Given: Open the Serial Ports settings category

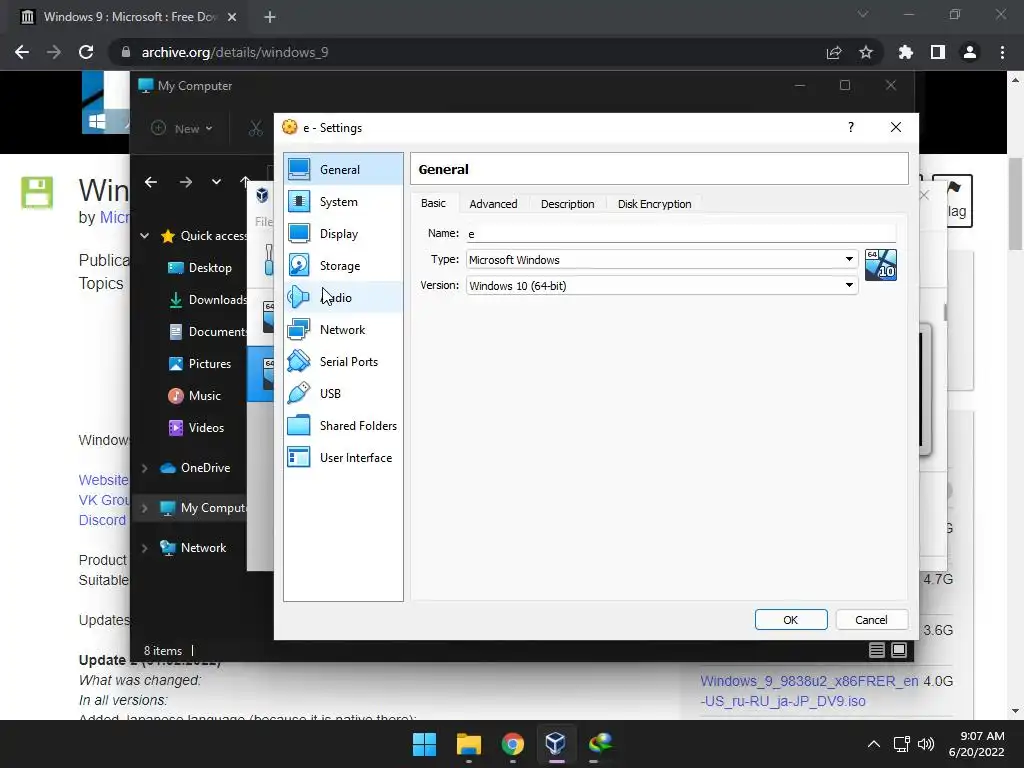Looking at the screenshot, I should coord(343,362).
